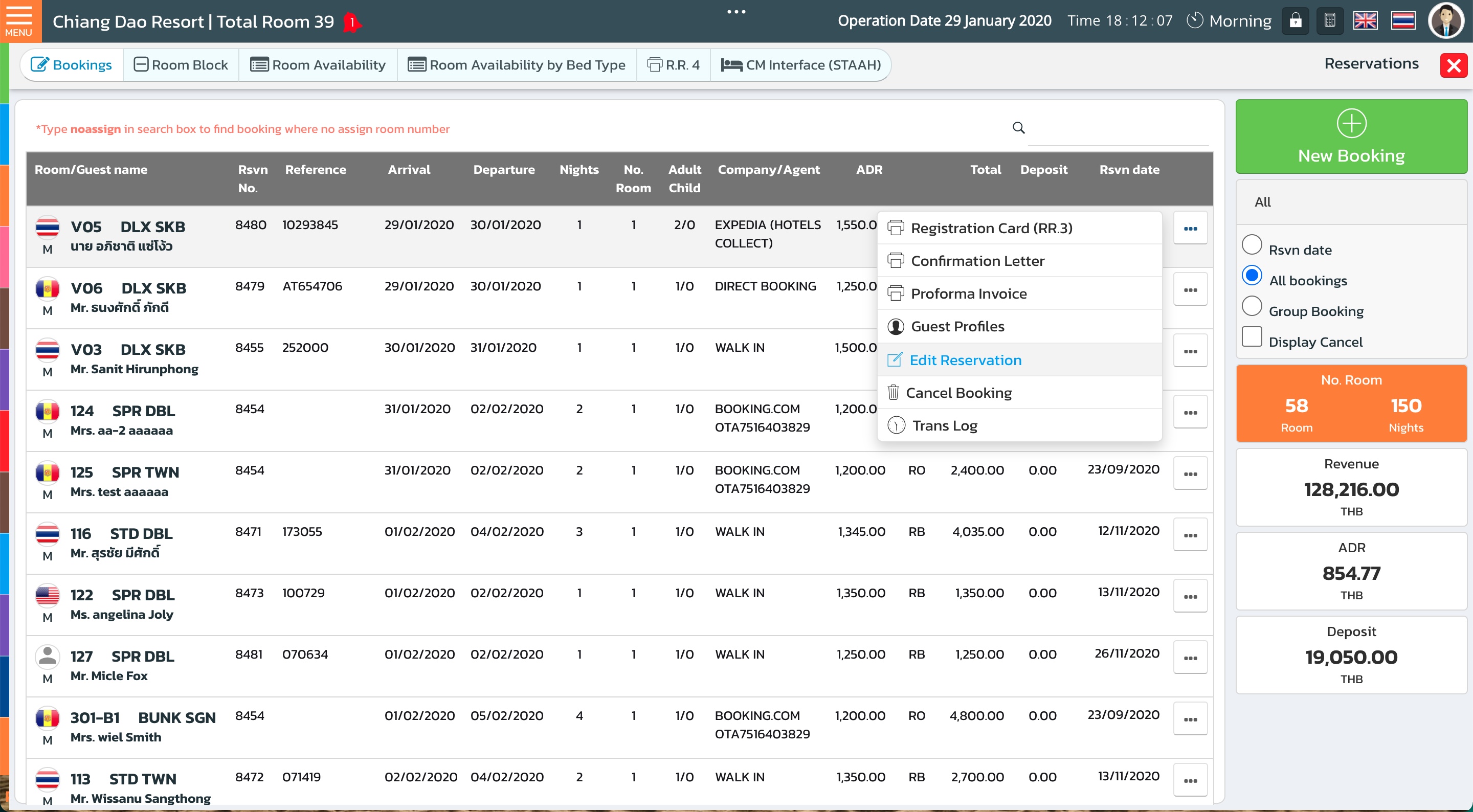Enable the Display Cancel checkbox

pyautogui.click(x=1252, y=337)
